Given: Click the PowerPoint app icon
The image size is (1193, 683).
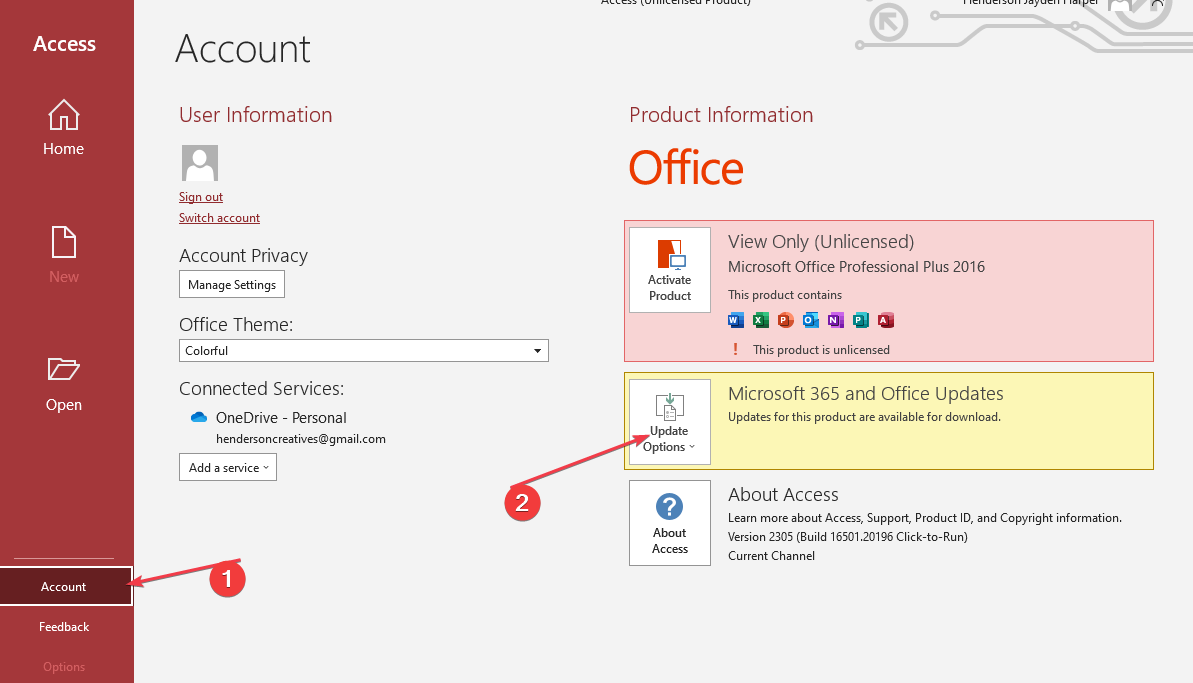Looking at the screenshot, I should point(785,320).
